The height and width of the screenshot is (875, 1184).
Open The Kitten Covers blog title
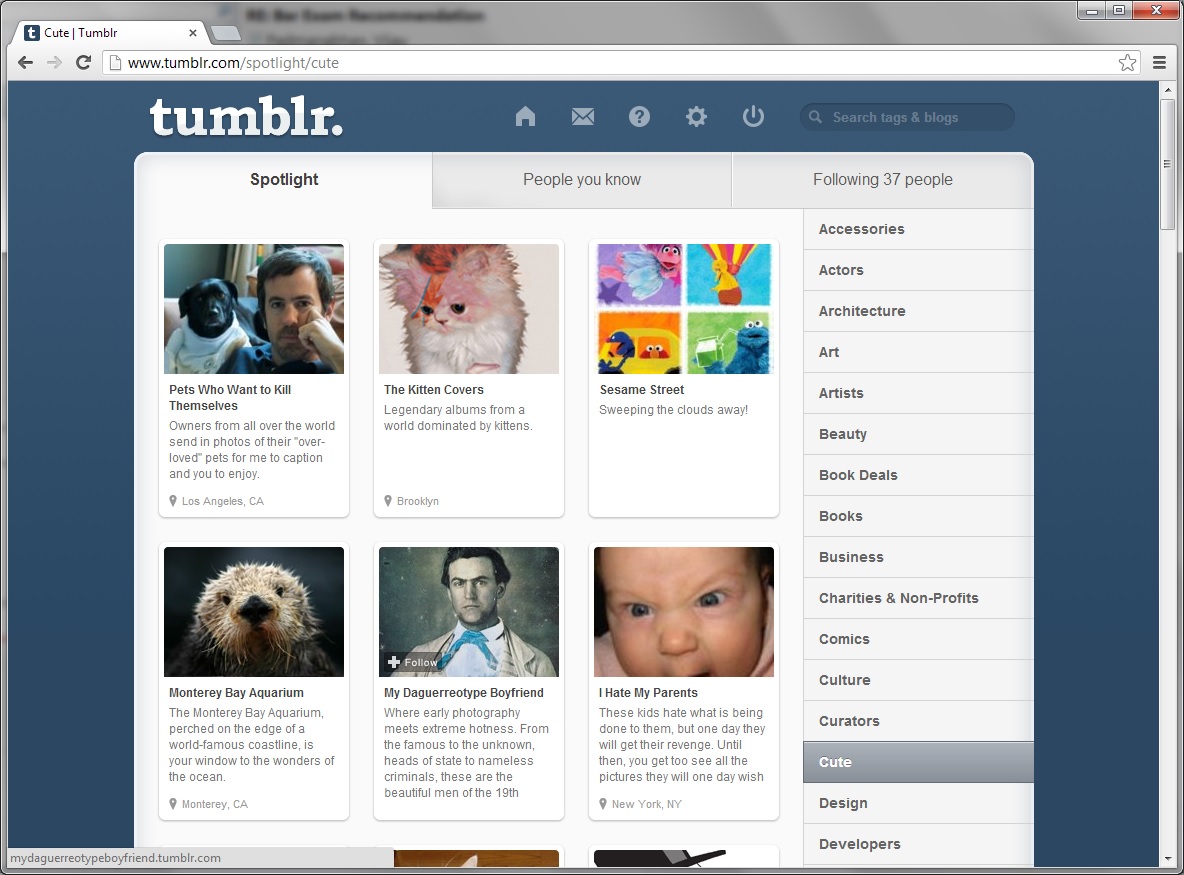tap(433, 390)
